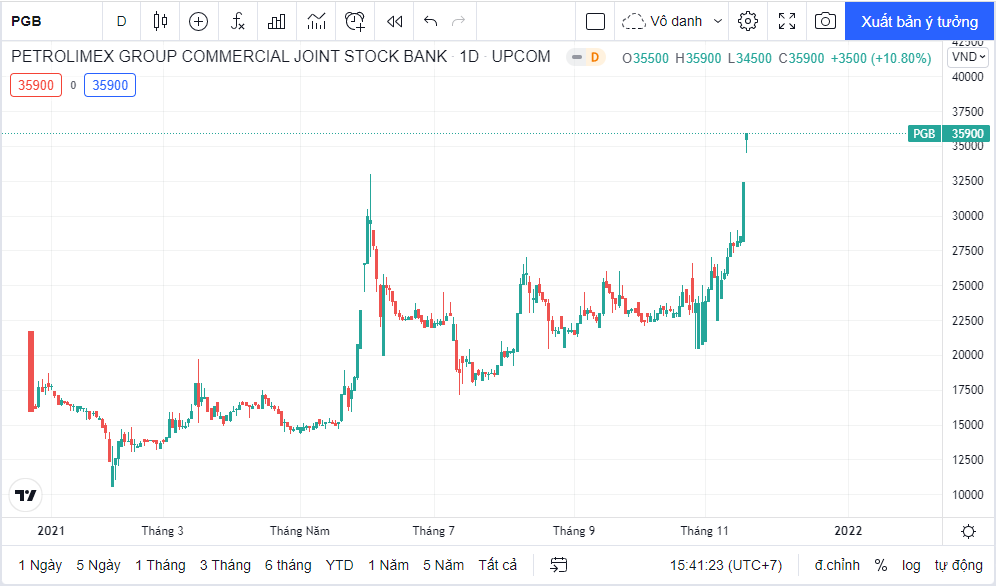996x586 pixels.
Task: Open the candlestick chart style selector
Action: click(x=161, y=21)
